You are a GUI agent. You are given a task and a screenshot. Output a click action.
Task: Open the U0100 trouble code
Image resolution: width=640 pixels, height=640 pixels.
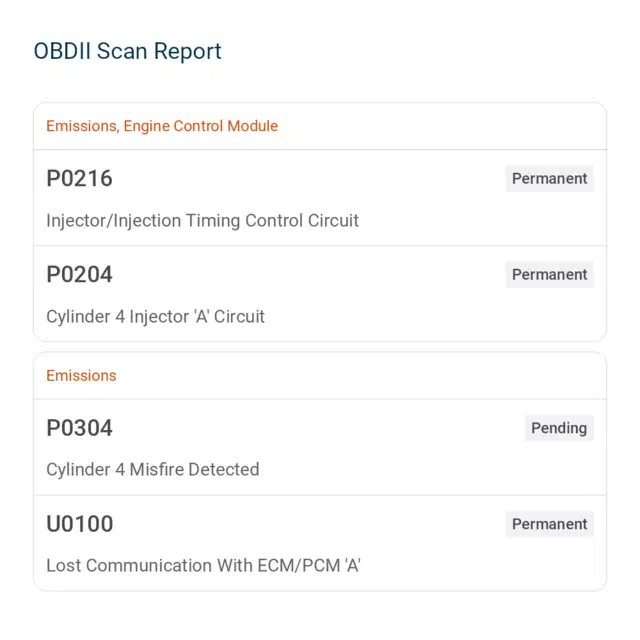pyautogui.click(x=80, y=524)
